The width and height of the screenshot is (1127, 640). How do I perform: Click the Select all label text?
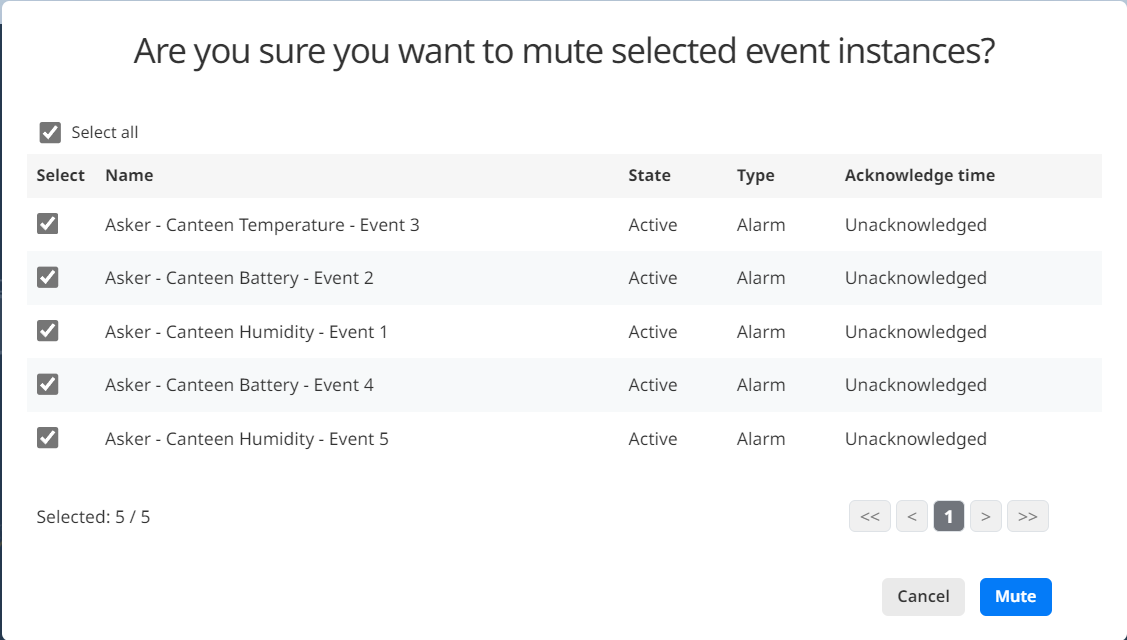pos(105,132)
